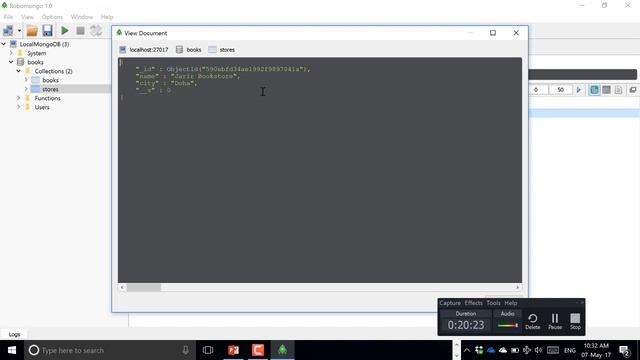Collapse the Collections (2) folder
Image resolution: width=640 pixels, height=360 pixels.
coord(18,71)
